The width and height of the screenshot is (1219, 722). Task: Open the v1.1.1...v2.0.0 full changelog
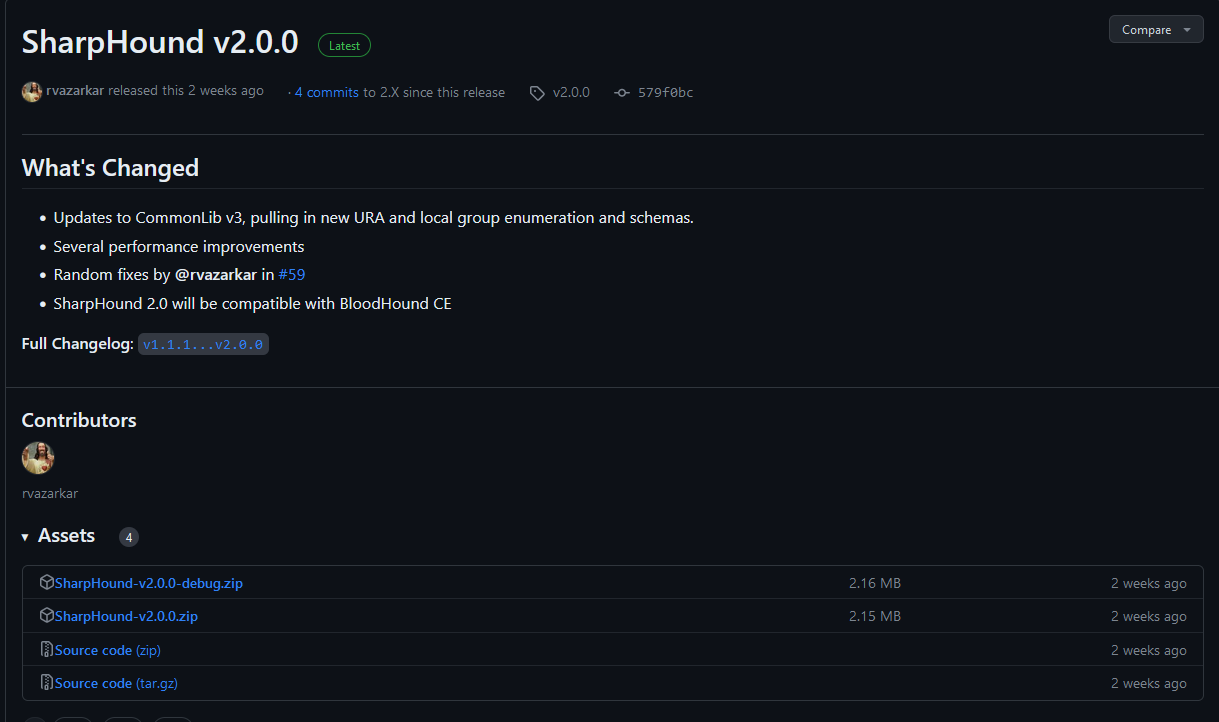click(x=203, y=344)
